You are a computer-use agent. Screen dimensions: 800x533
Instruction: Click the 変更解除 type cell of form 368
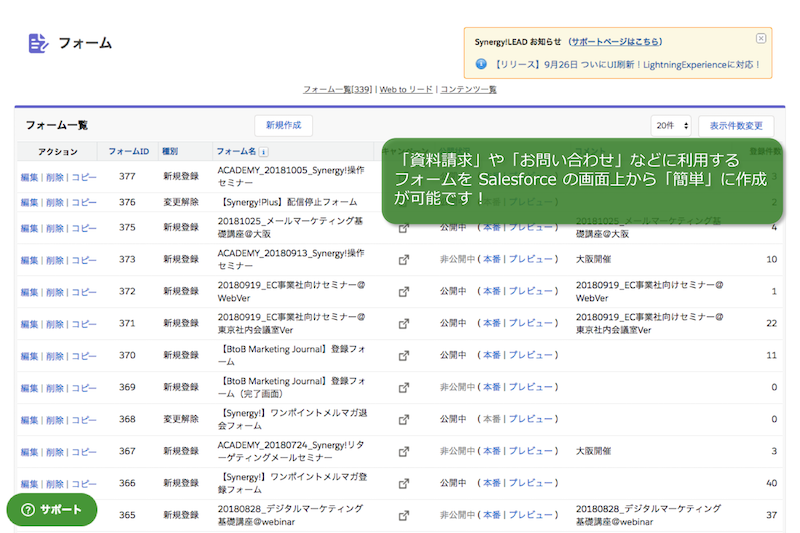click(181, 419)
